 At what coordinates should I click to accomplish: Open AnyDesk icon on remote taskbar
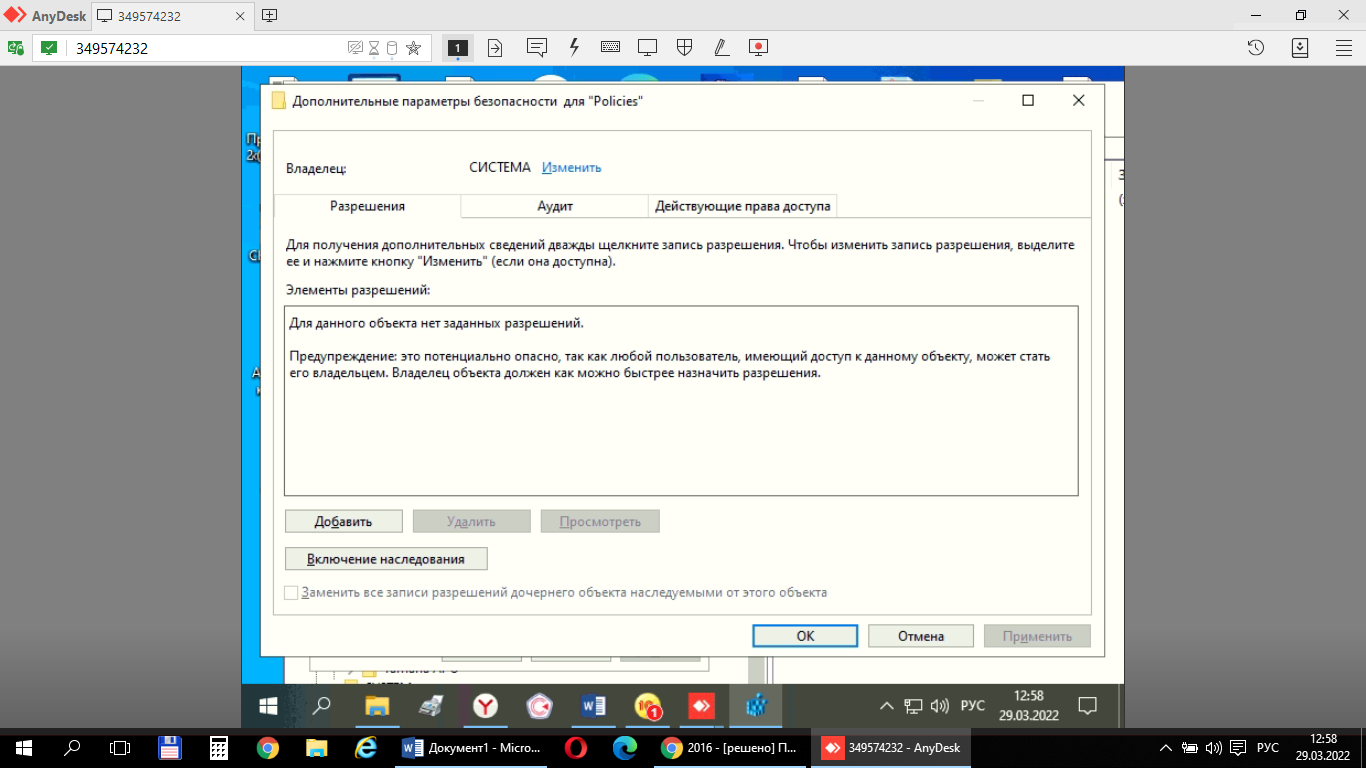(701, 706)
